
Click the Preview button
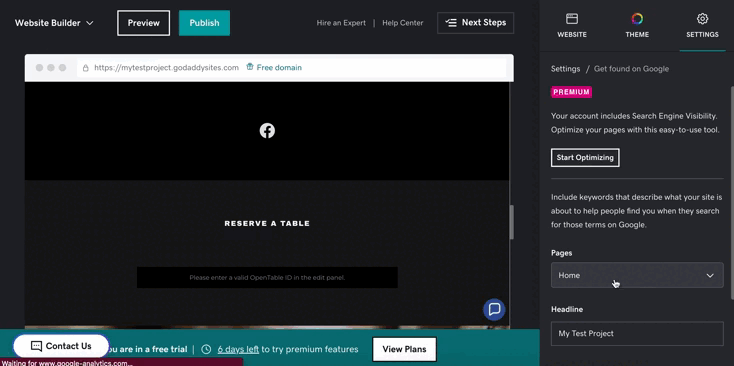pos(144,23)
